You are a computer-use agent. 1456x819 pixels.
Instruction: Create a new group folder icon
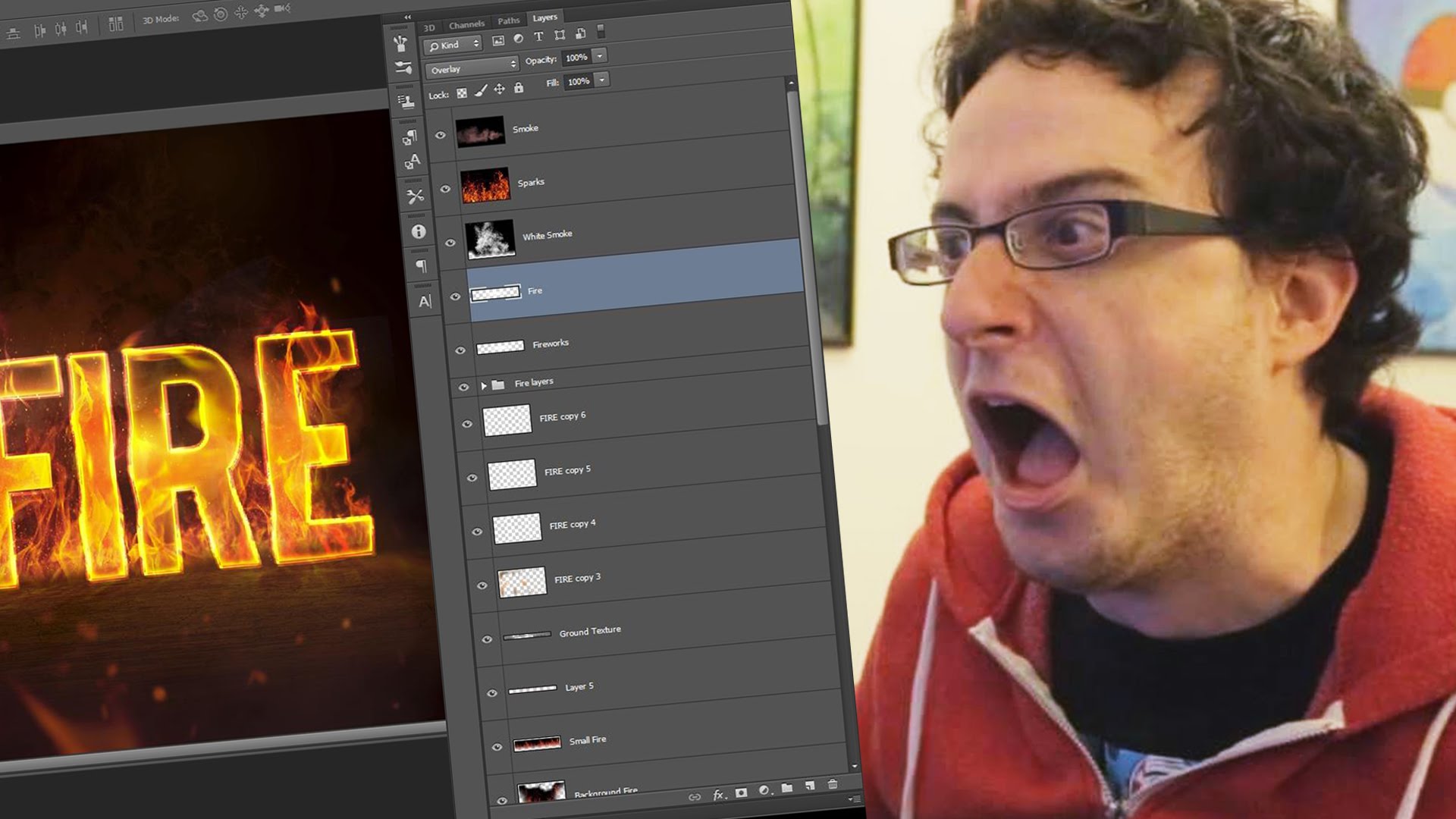click(787, 788)
